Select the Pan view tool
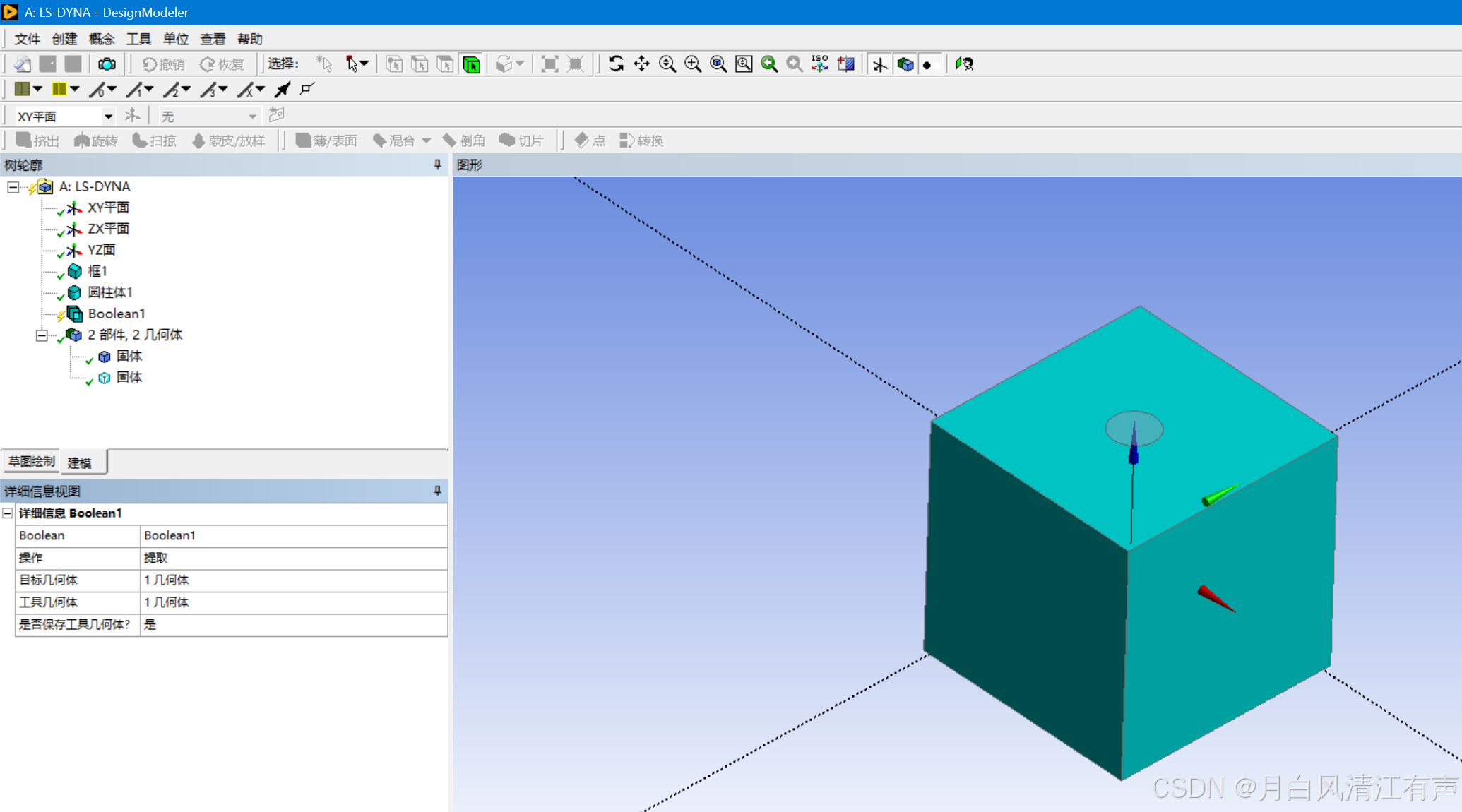Viewport: 1462px width, 812px height. pos(641,64)
